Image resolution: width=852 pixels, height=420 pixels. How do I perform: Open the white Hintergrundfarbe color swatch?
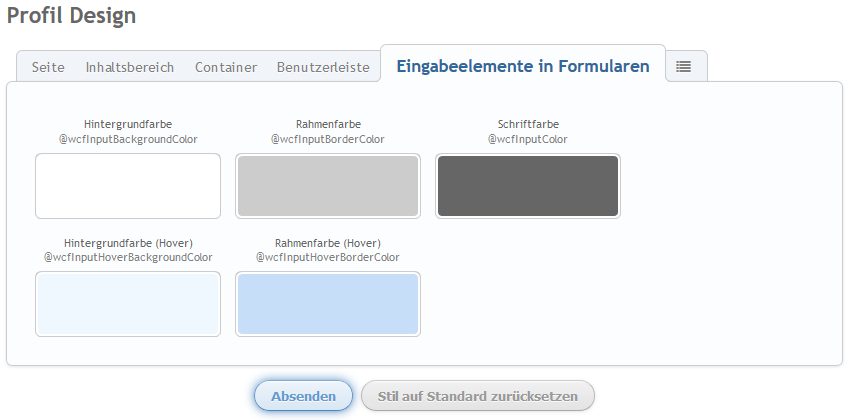pos(128,186)
